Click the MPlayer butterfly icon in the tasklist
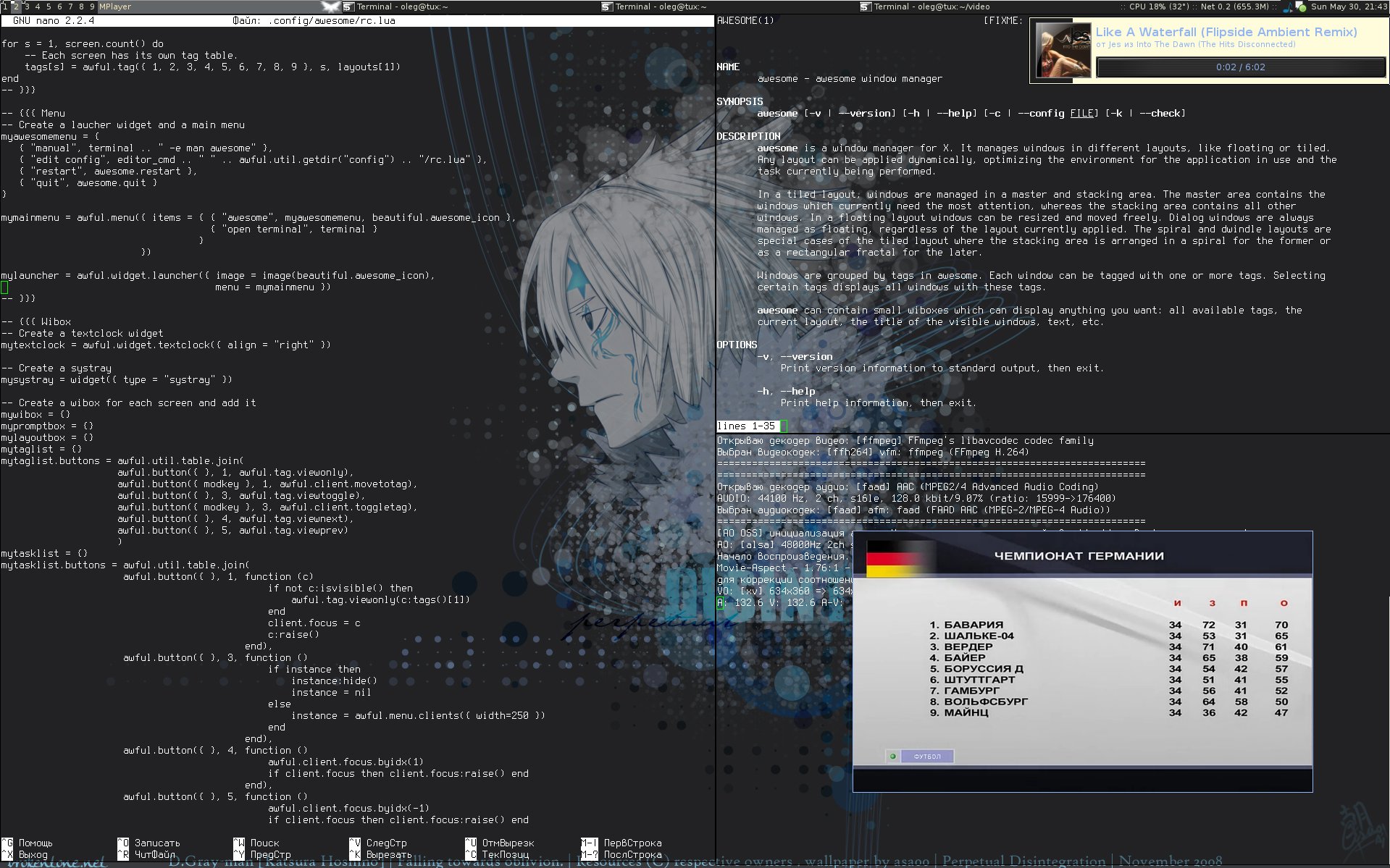 [x=331, y=7]
